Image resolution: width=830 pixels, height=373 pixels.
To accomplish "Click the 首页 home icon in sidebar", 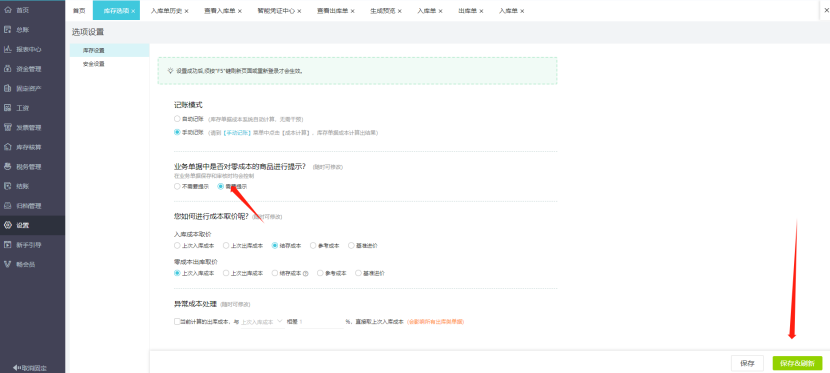I will coord(7,10).
